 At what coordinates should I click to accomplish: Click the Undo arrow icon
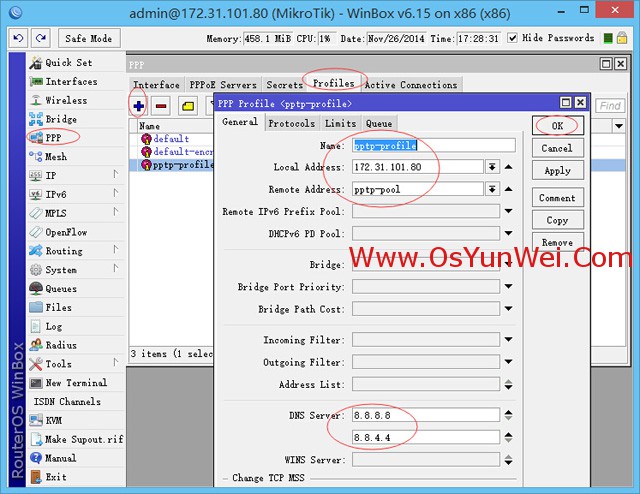point(18,38)
